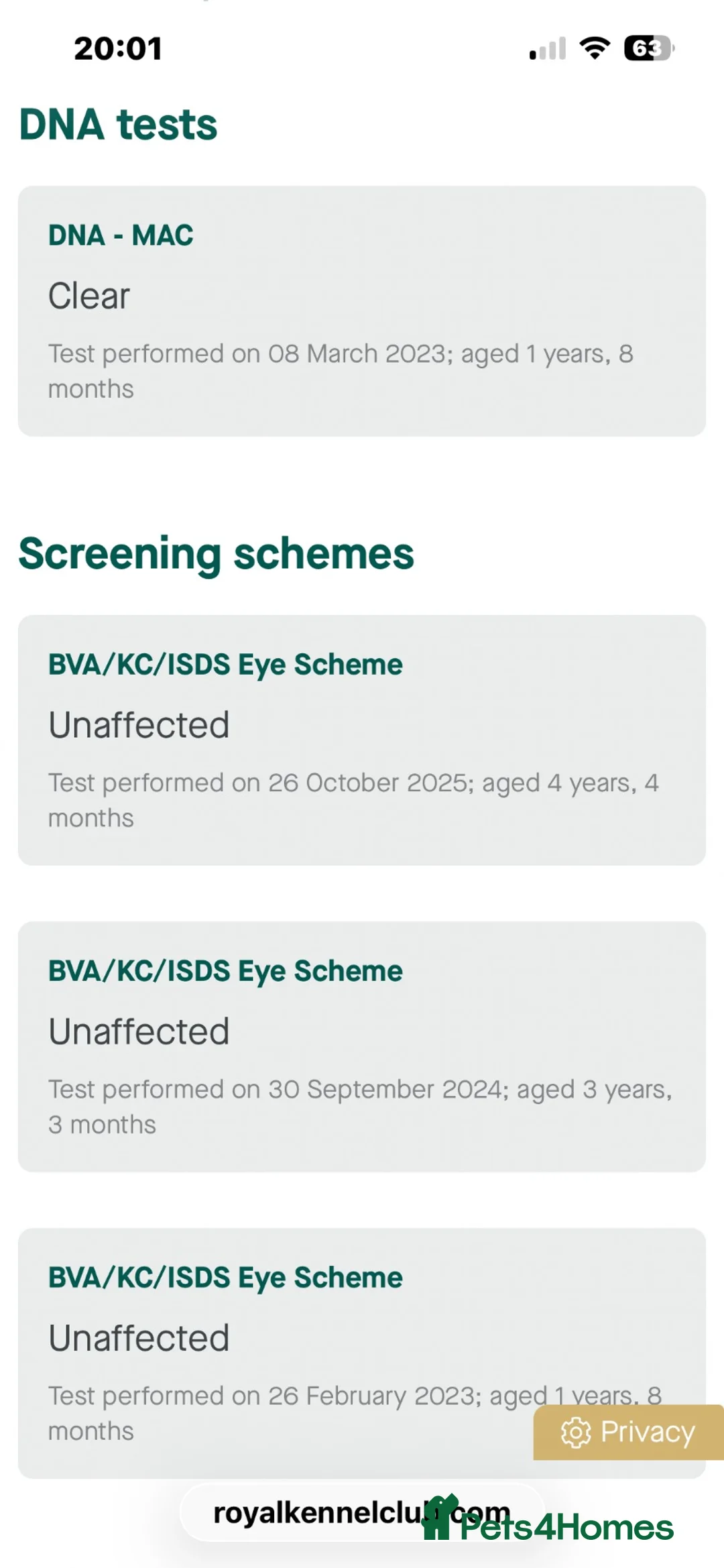
Task: Tap the Privacy gear icon
Action: click(x=576, y=1433)
